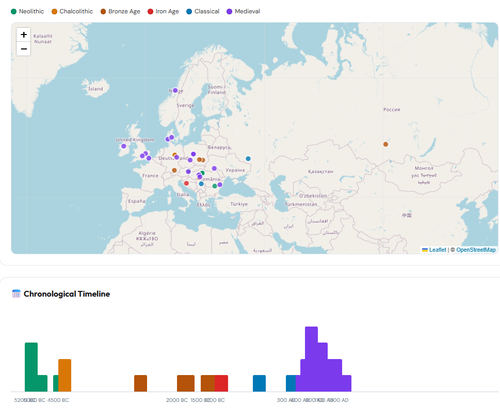Click the tallest green Neolithic timeline bar
Viewport: 500px width, 408px height.
click(31, 367)
